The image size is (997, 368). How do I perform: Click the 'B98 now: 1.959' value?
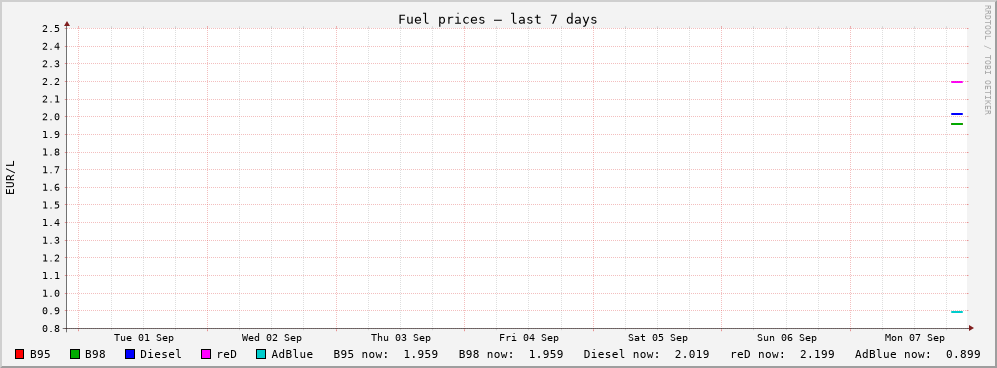pyautogui.click(x=511, y=354)
